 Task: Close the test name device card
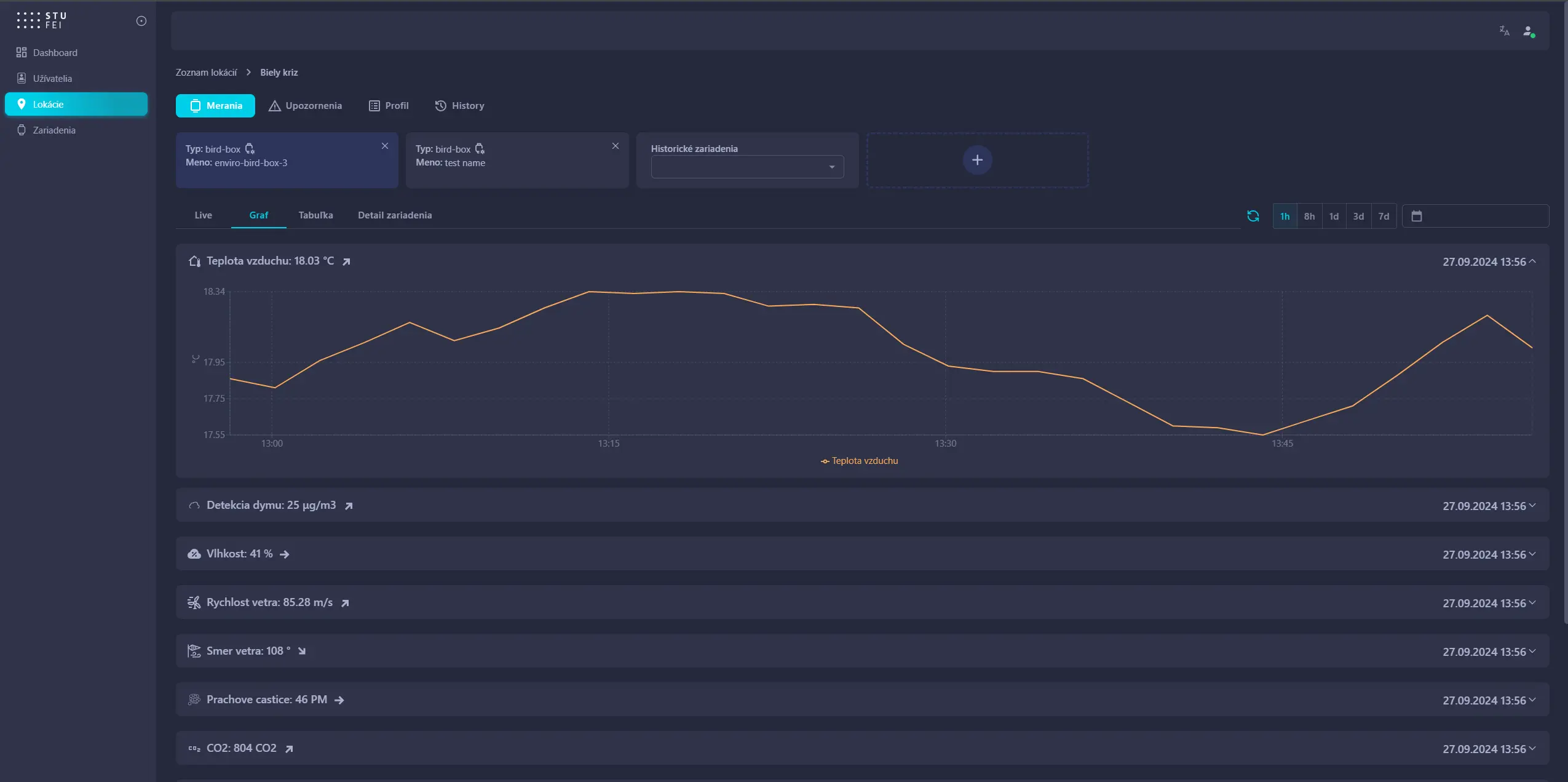tap(615, 146)
